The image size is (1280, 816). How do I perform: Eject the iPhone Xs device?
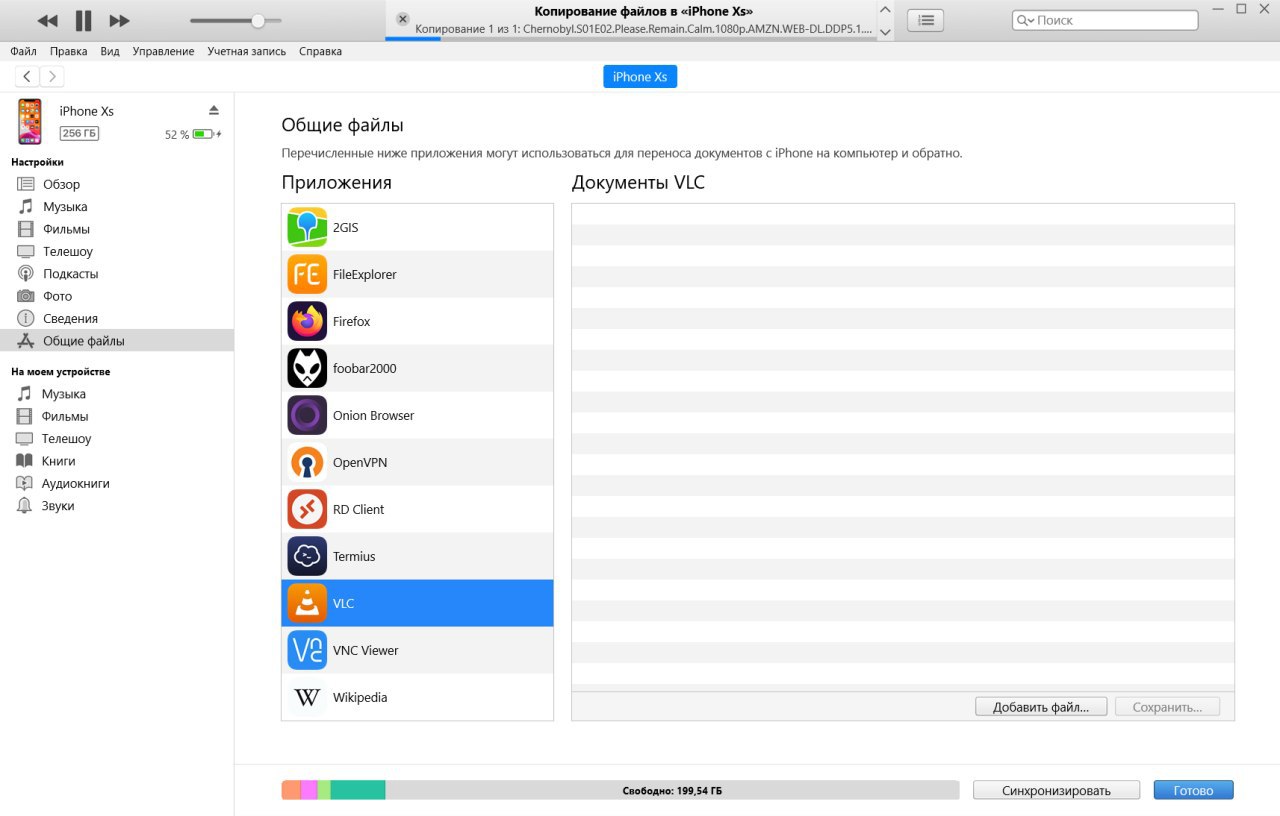[213, 110]
